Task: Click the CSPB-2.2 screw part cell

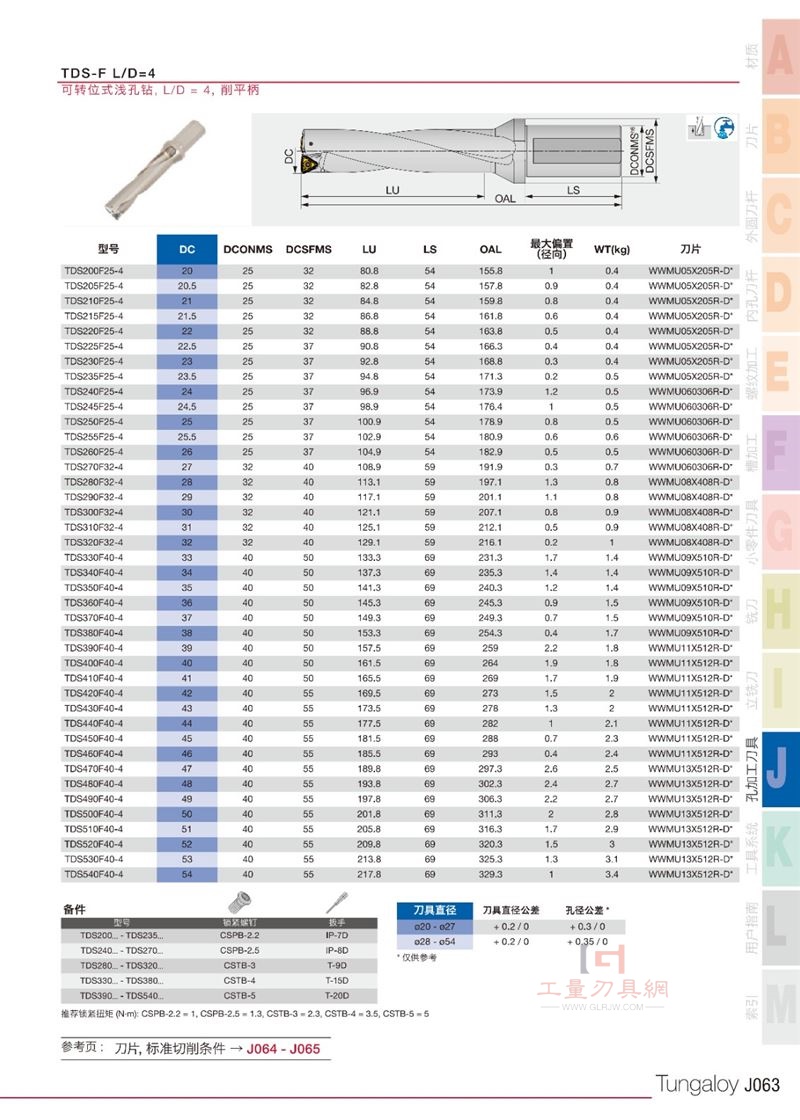Action: tap(240, 936)
